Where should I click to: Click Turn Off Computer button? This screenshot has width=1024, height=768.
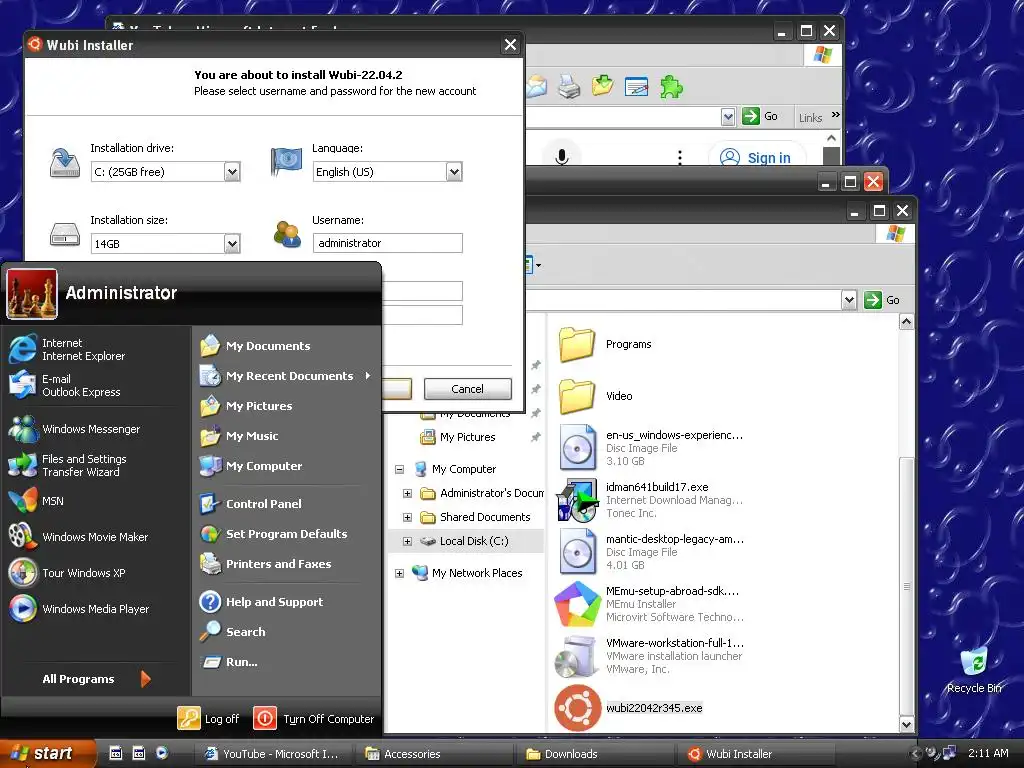click(x=313, y=718)
